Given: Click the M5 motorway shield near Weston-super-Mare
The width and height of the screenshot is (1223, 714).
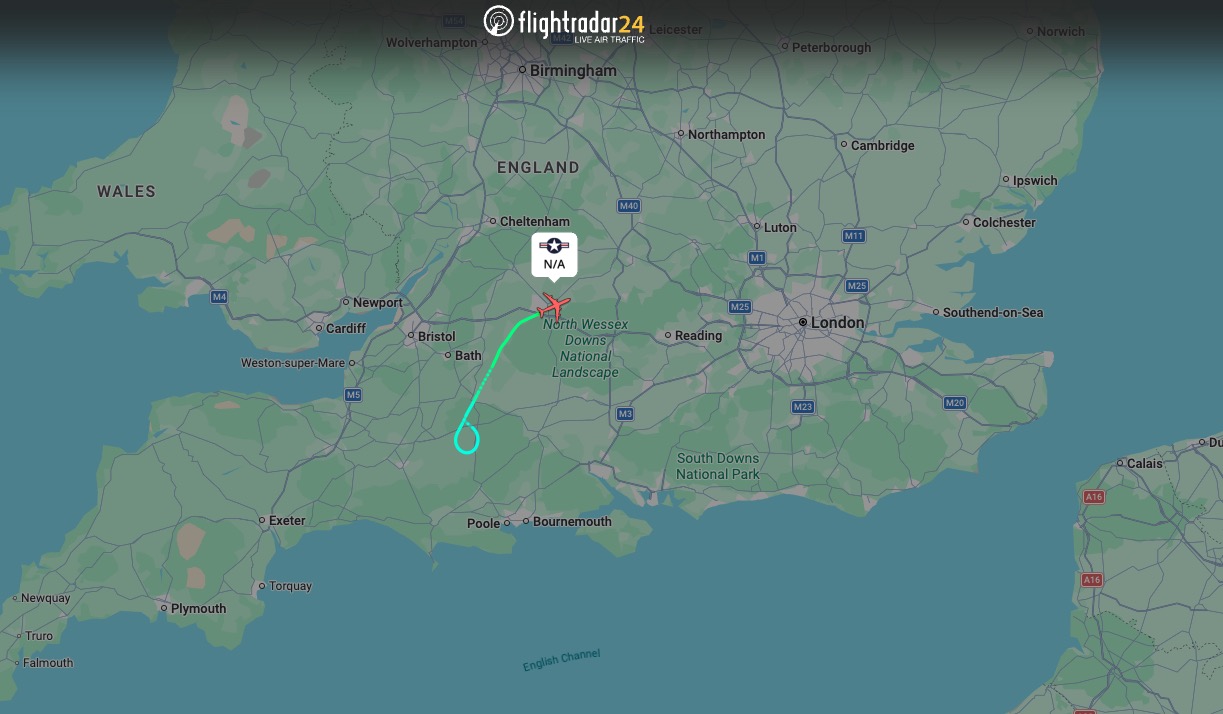Looking at the screenshot, I should 353,395.
